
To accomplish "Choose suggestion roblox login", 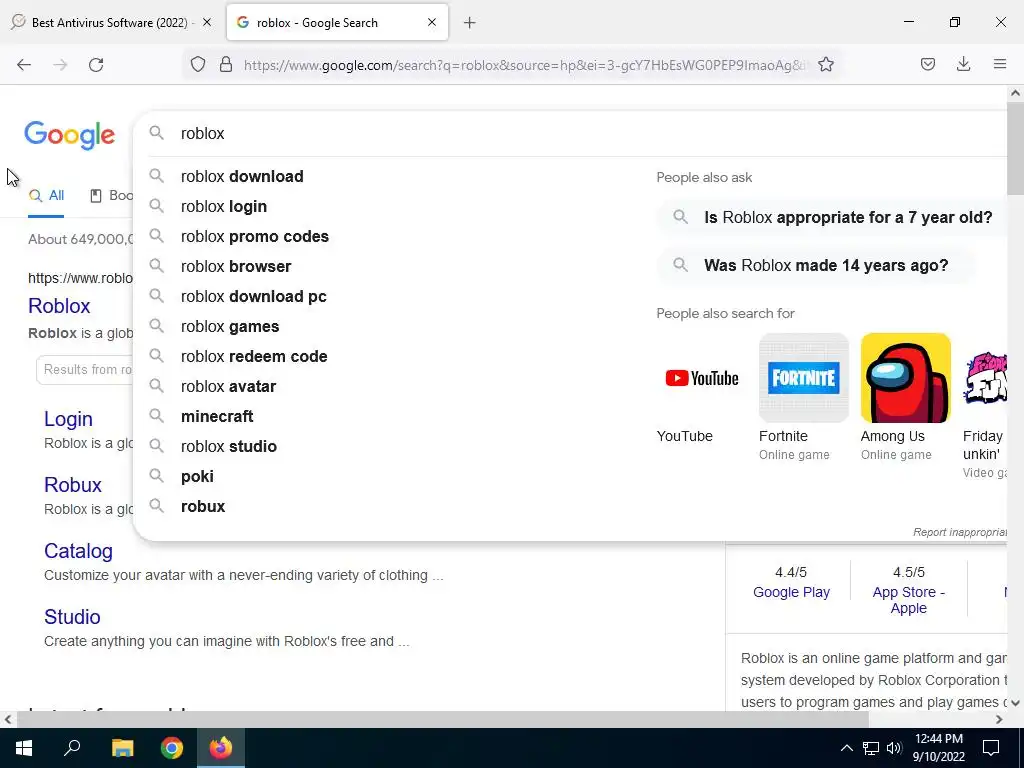I will [224, 206].
